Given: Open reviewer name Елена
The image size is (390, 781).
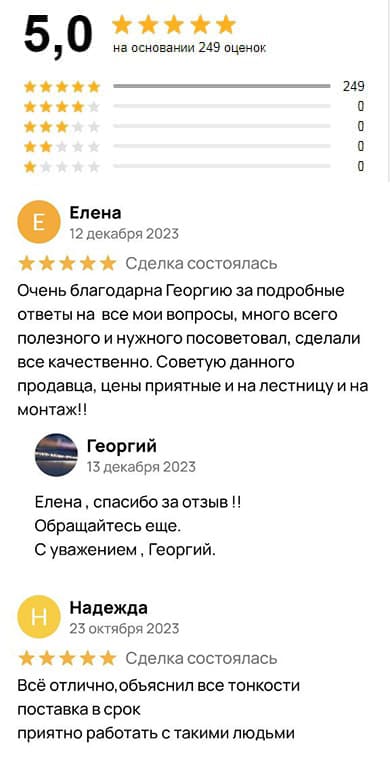Looking at the screenshot, I should [x=95, y=213].
